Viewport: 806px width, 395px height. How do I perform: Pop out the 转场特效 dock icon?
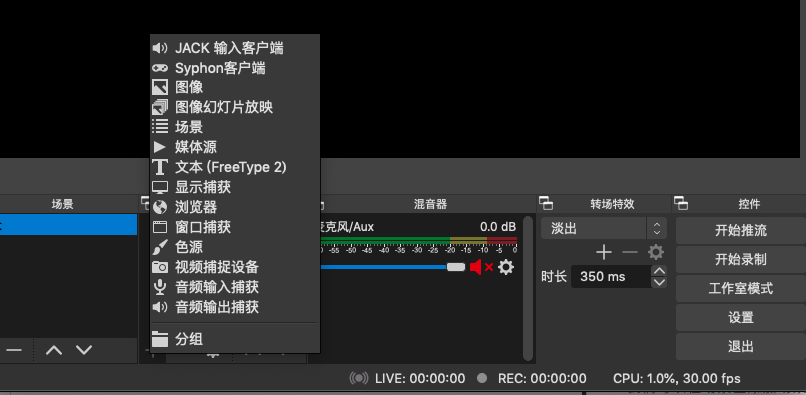pos(546,204)
